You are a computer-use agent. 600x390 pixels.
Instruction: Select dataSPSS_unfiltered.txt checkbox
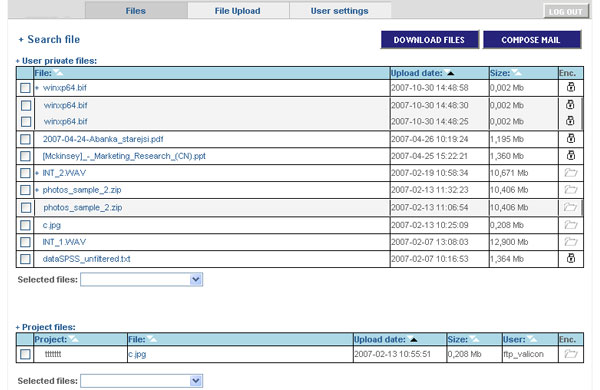pos(25,259)
